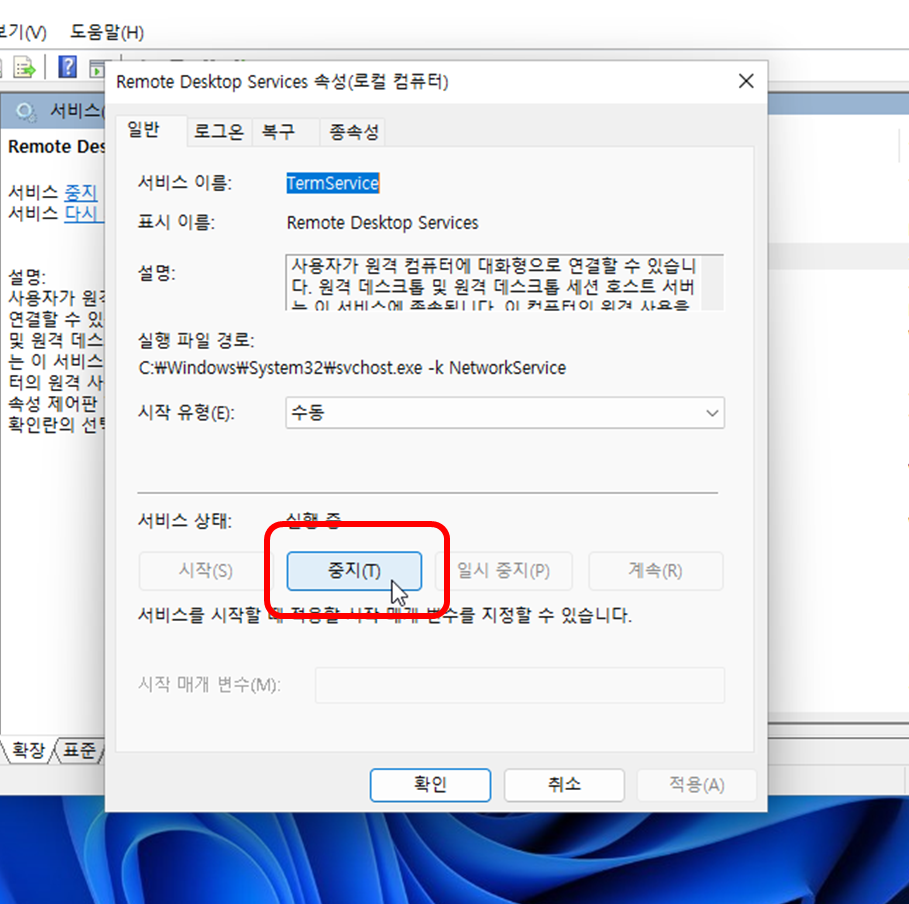Switch to the 종속성 tab
This screenshot has width=909, height=904.
[353, 132]
